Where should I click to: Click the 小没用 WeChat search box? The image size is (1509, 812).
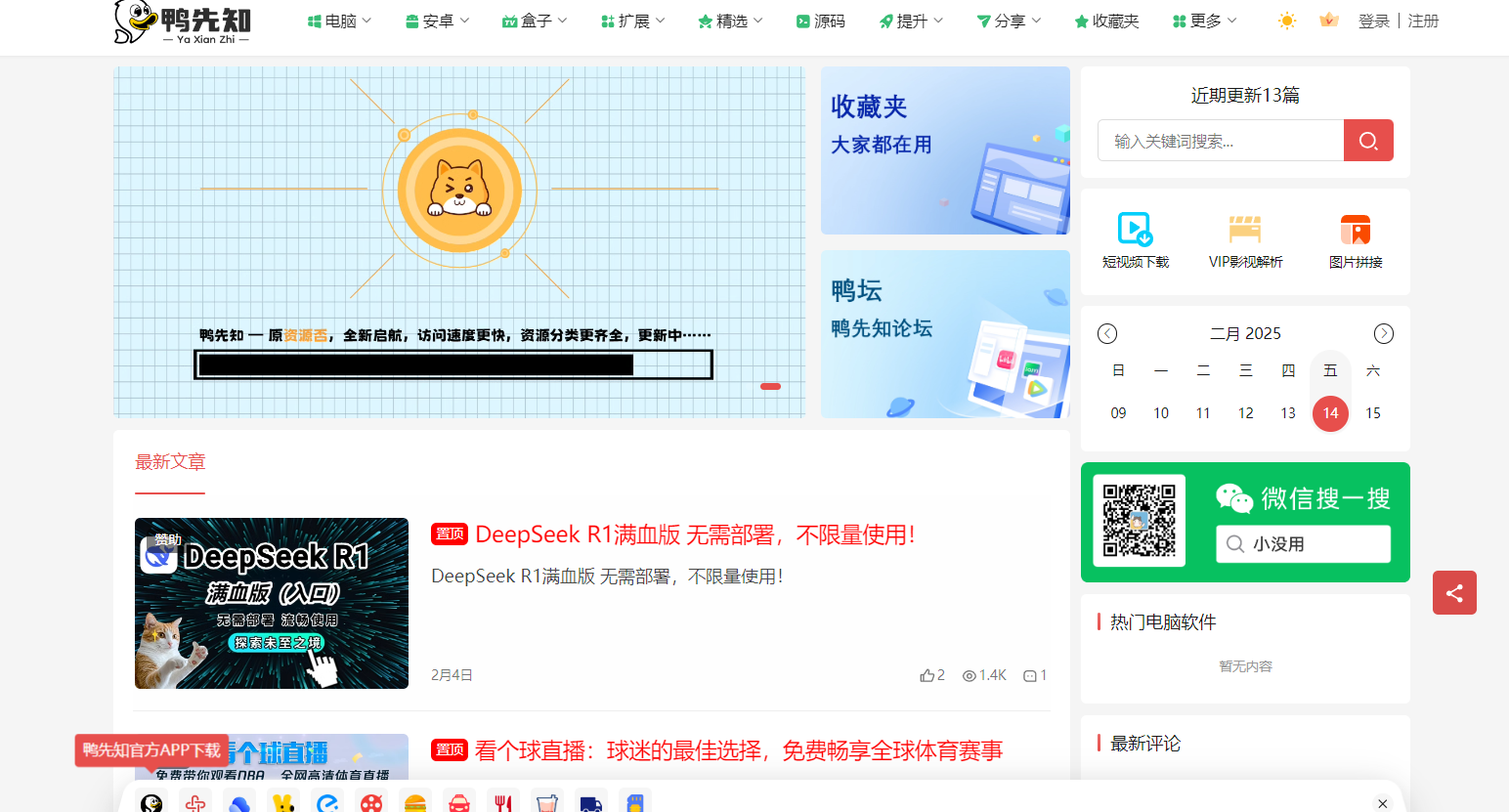(1303, 544)
